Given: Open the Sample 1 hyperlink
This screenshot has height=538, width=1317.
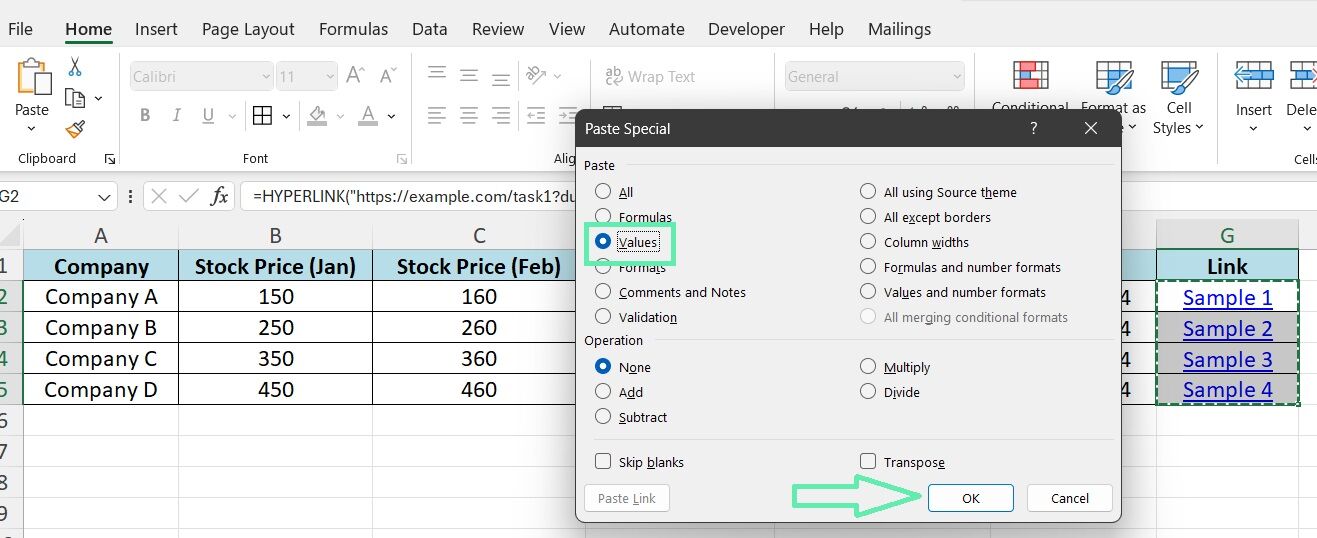Looking at the screenshot, I should [1227, 297].
